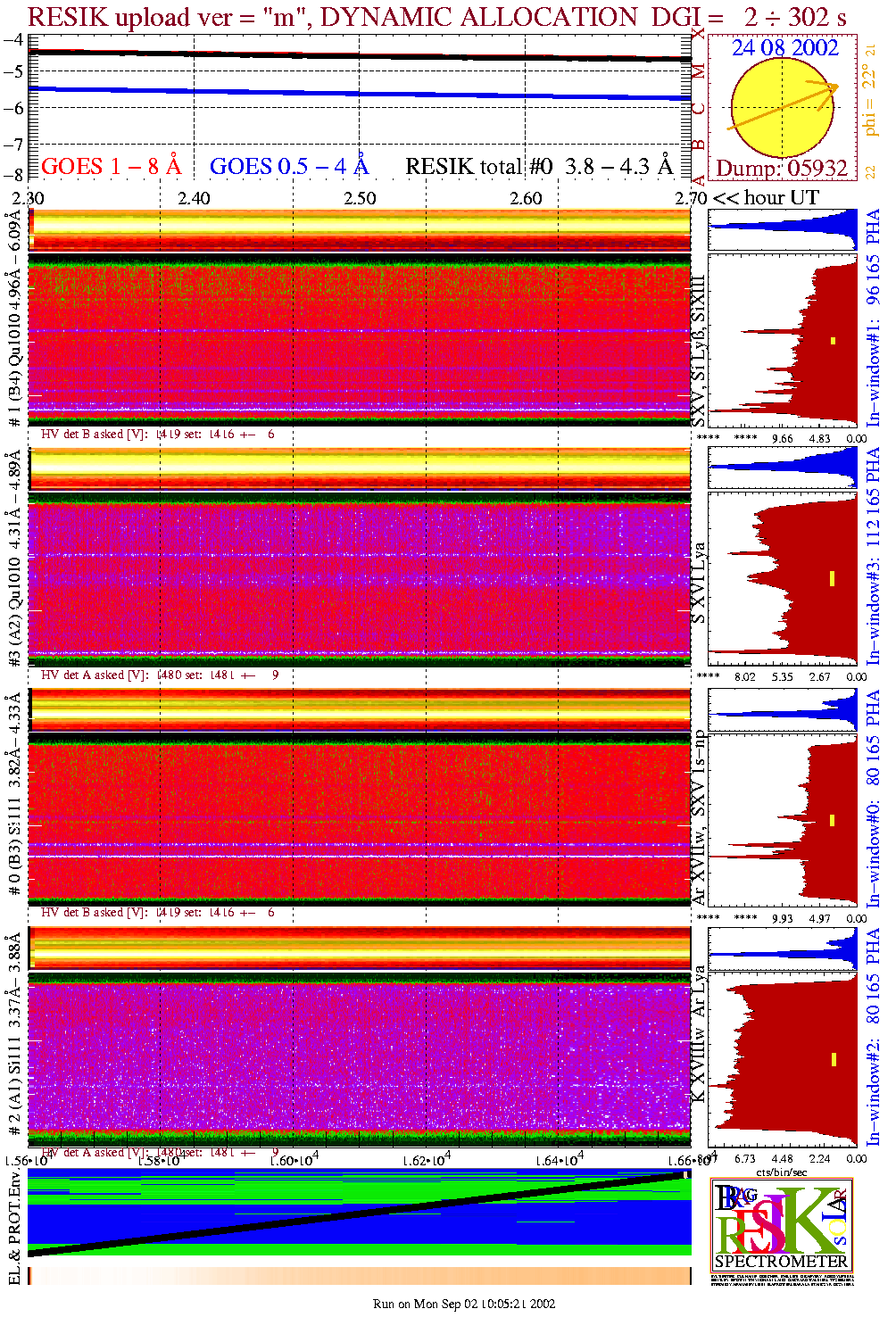Click the red GOES 1 – 8 Å legend label
Viewport: 896px width, 1317px height.
click(x=111, y=167)
